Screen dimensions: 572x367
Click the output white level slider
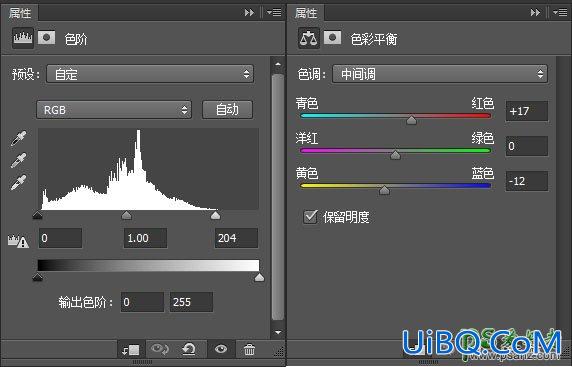259,277
